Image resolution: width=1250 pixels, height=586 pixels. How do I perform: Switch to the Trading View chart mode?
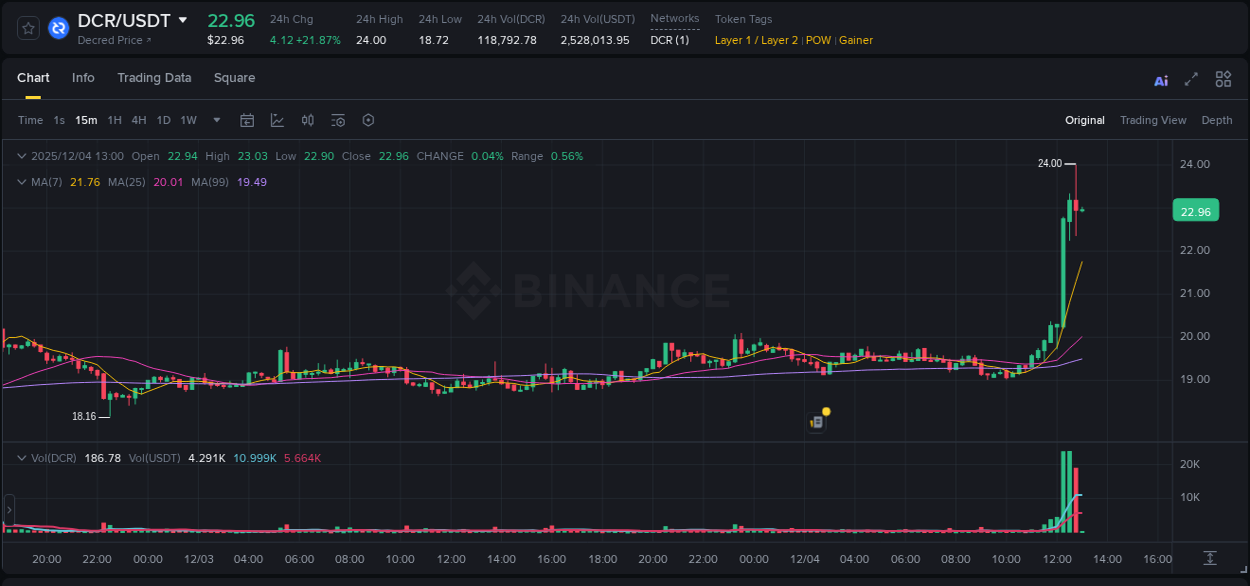pyautogui.click(x=1153, y=120)
